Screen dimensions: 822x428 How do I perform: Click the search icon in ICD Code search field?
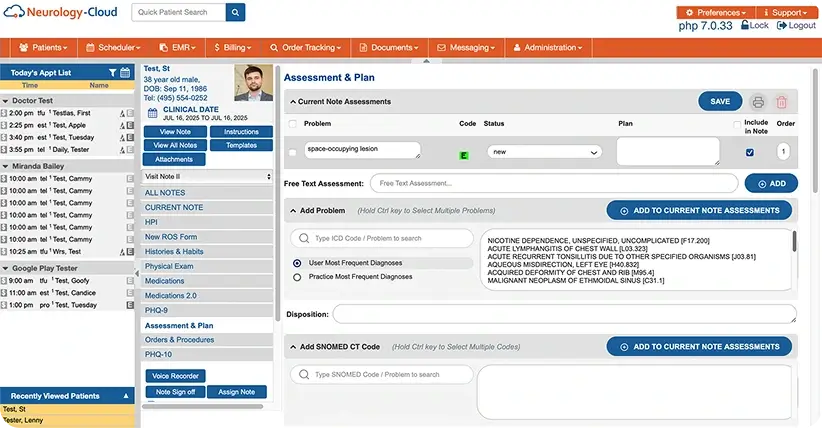pos(304,238)
